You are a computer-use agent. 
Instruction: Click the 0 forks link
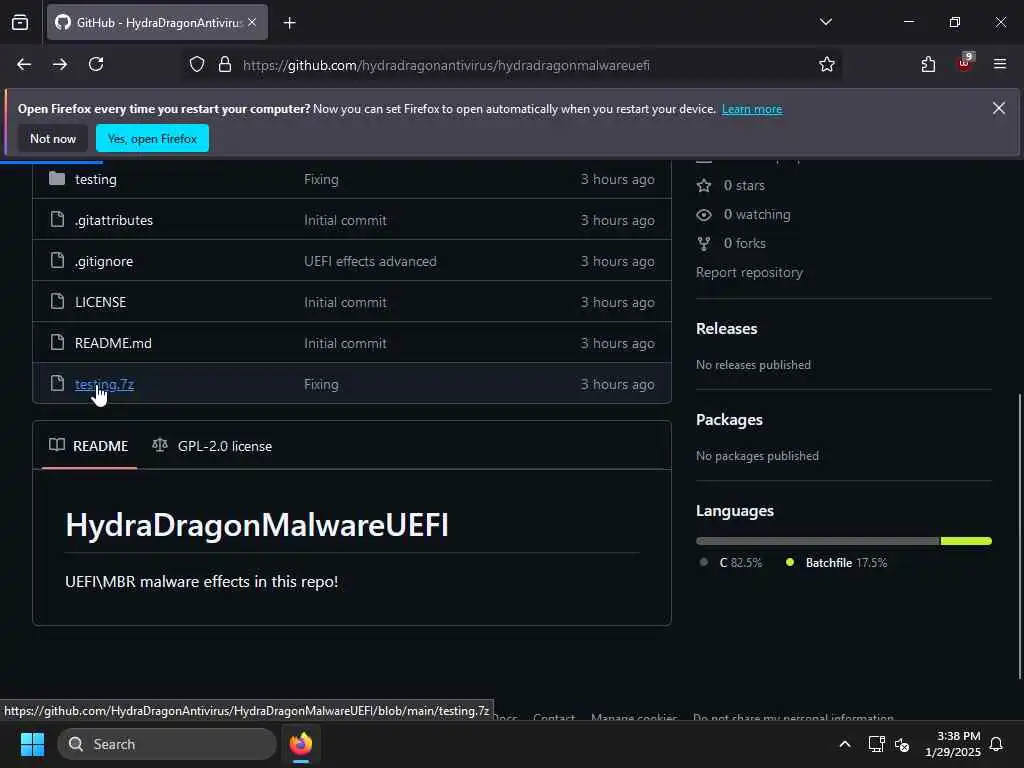coord(744,243)
